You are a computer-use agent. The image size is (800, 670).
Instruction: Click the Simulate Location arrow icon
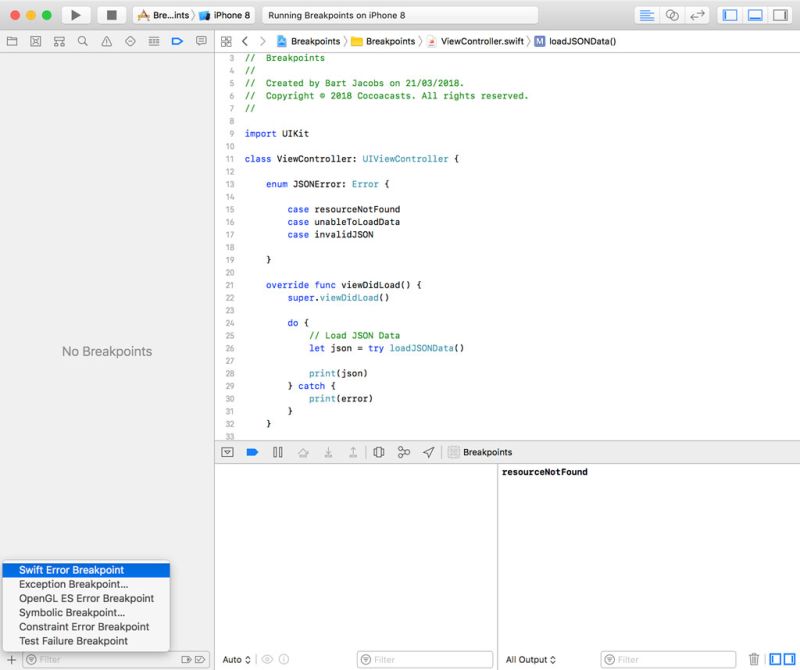428,452
